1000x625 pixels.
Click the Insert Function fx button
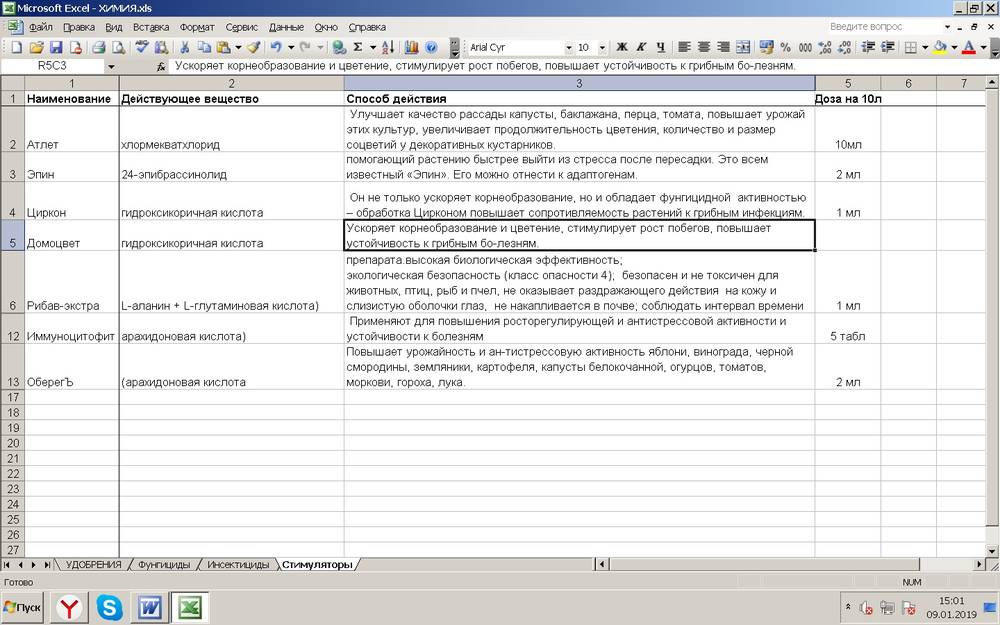[x=161, y=66]
